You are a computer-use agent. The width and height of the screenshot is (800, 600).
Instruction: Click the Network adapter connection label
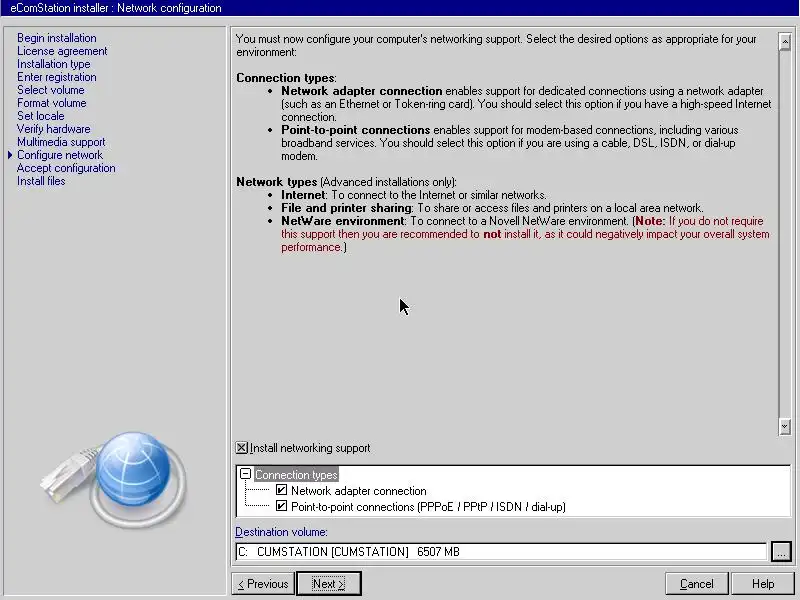pos(359,491)
